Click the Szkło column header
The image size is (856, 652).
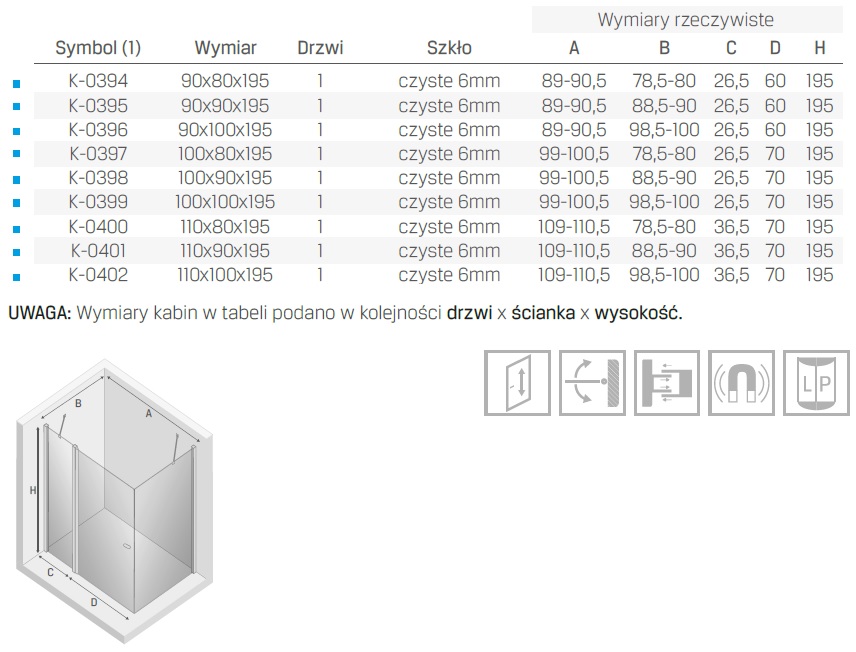449,47
